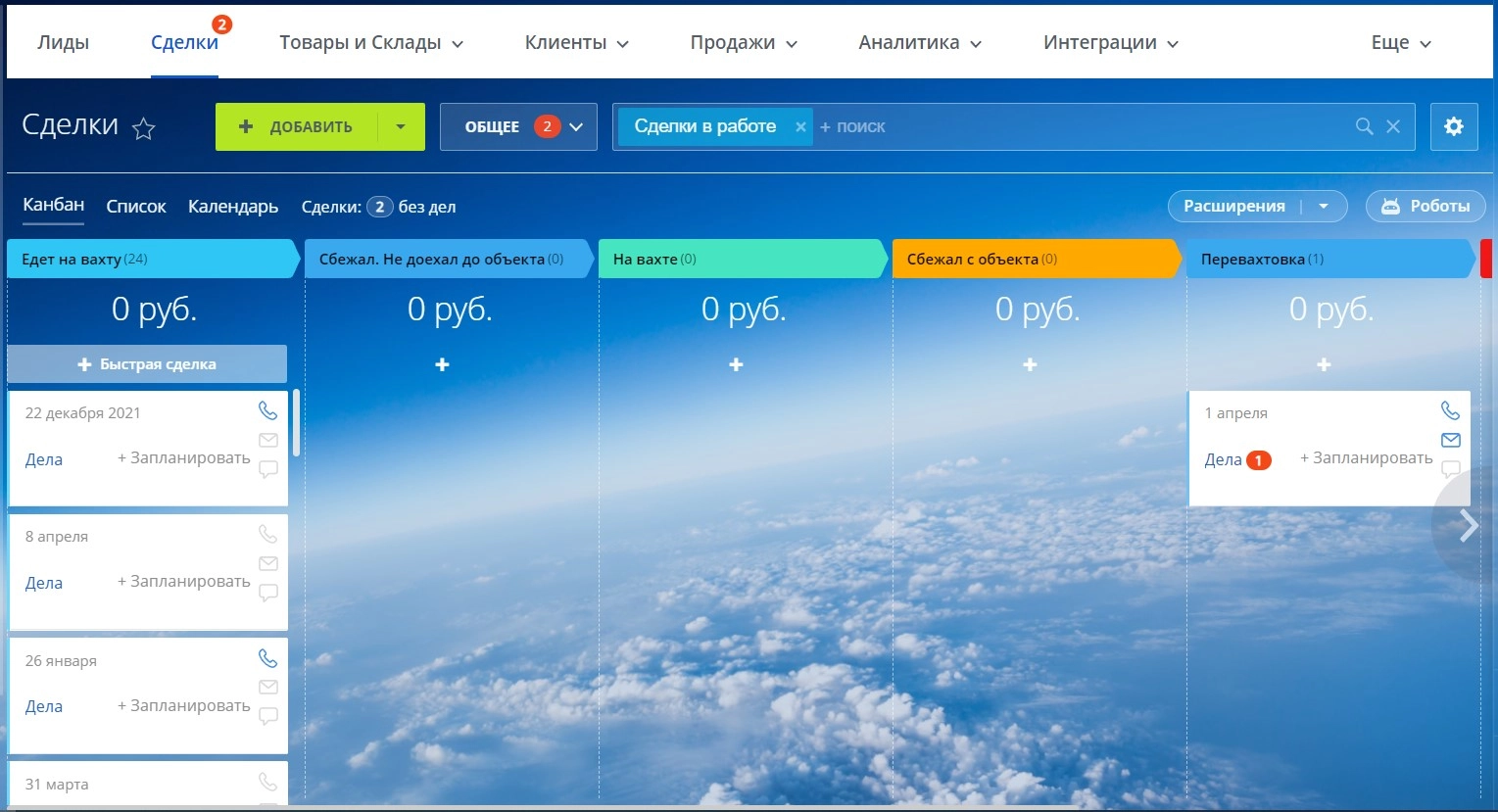The width and height of the screenshot is (1498, 812).
Task: Click the star icon next to Сделки title
Action: click(x=144, y=128)
